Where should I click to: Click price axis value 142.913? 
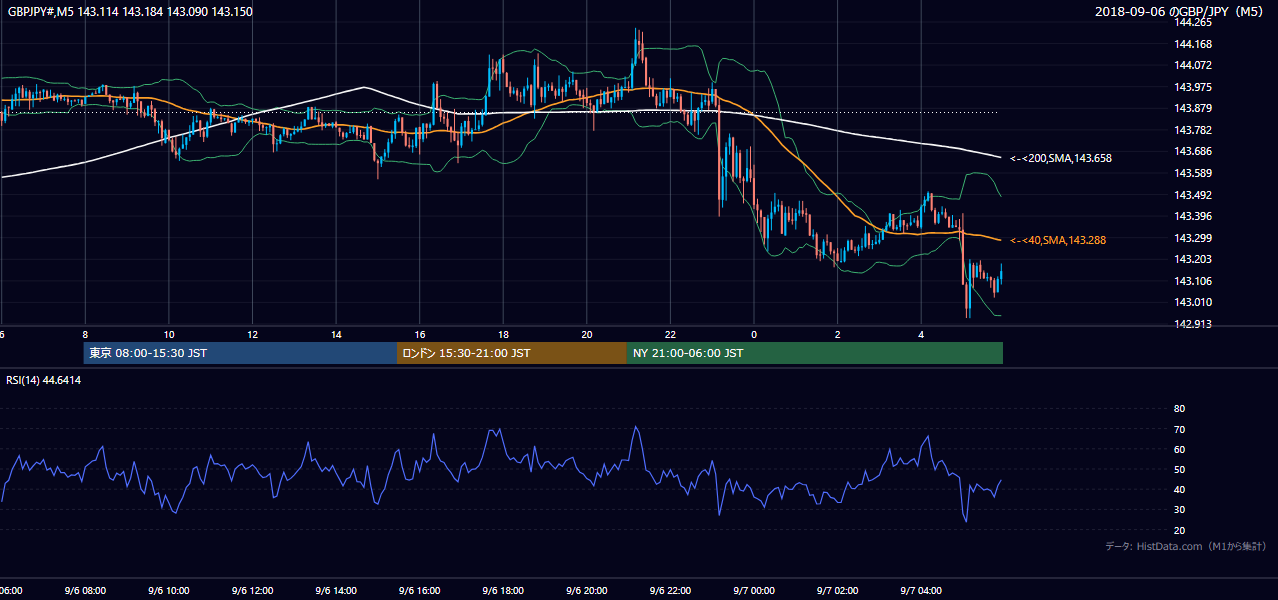pyautogui.click(x=1193, y=324)
